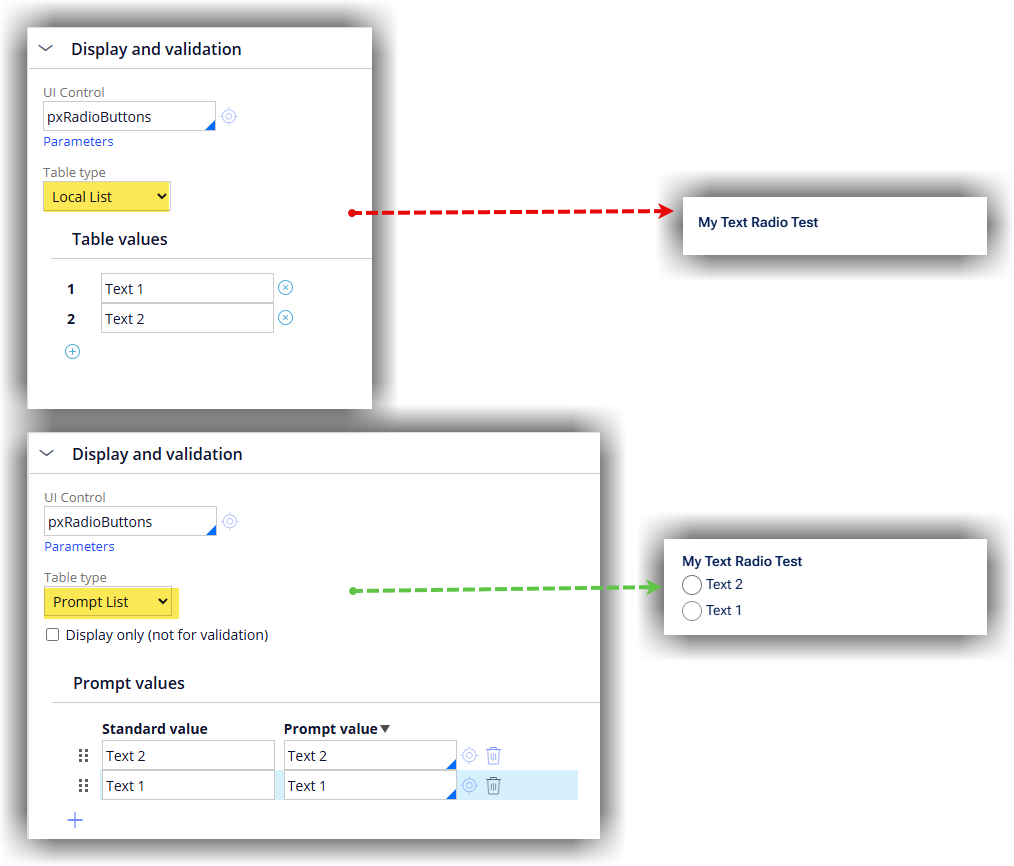Open the Prompt List table type dropdown

(x=108, y=602)
